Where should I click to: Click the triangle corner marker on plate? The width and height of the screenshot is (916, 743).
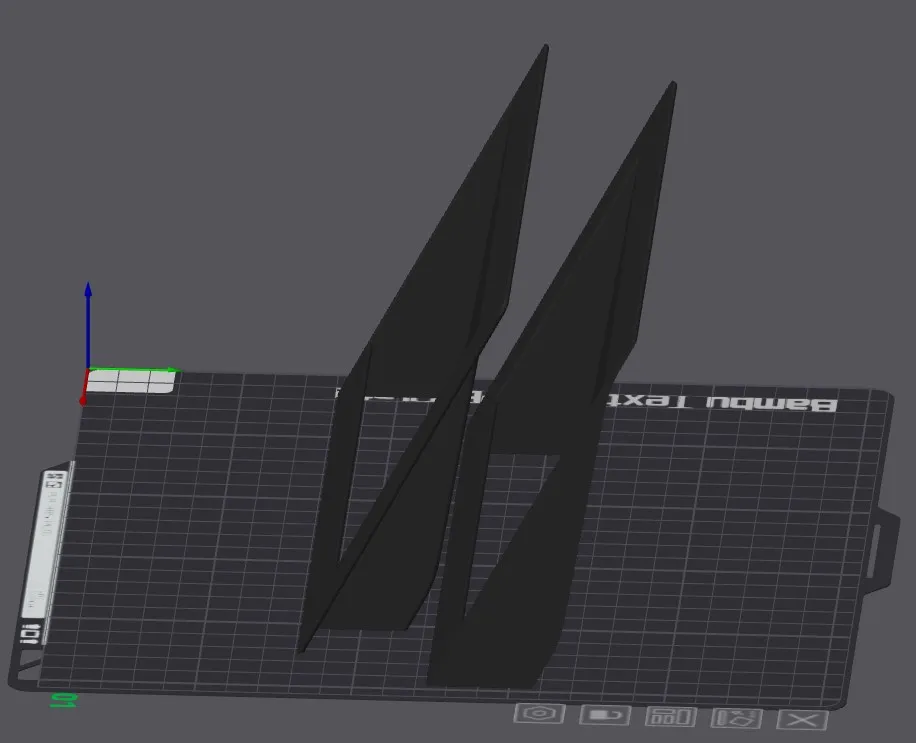[26, 665]
